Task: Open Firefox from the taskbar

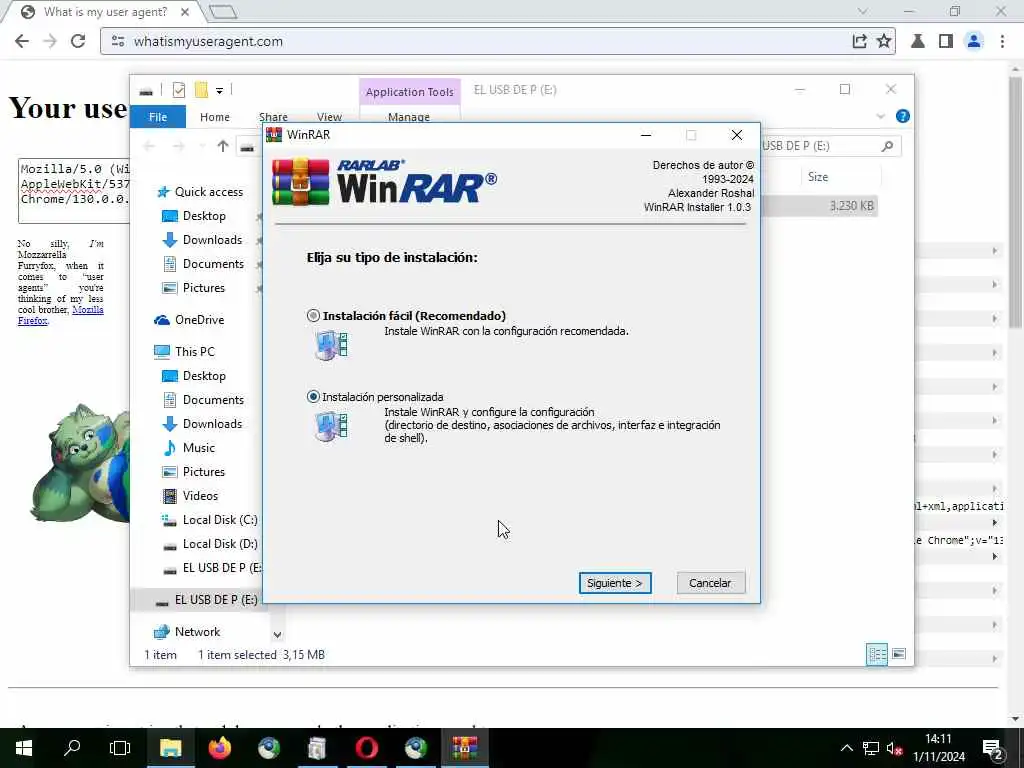Action: click(219, 748)
